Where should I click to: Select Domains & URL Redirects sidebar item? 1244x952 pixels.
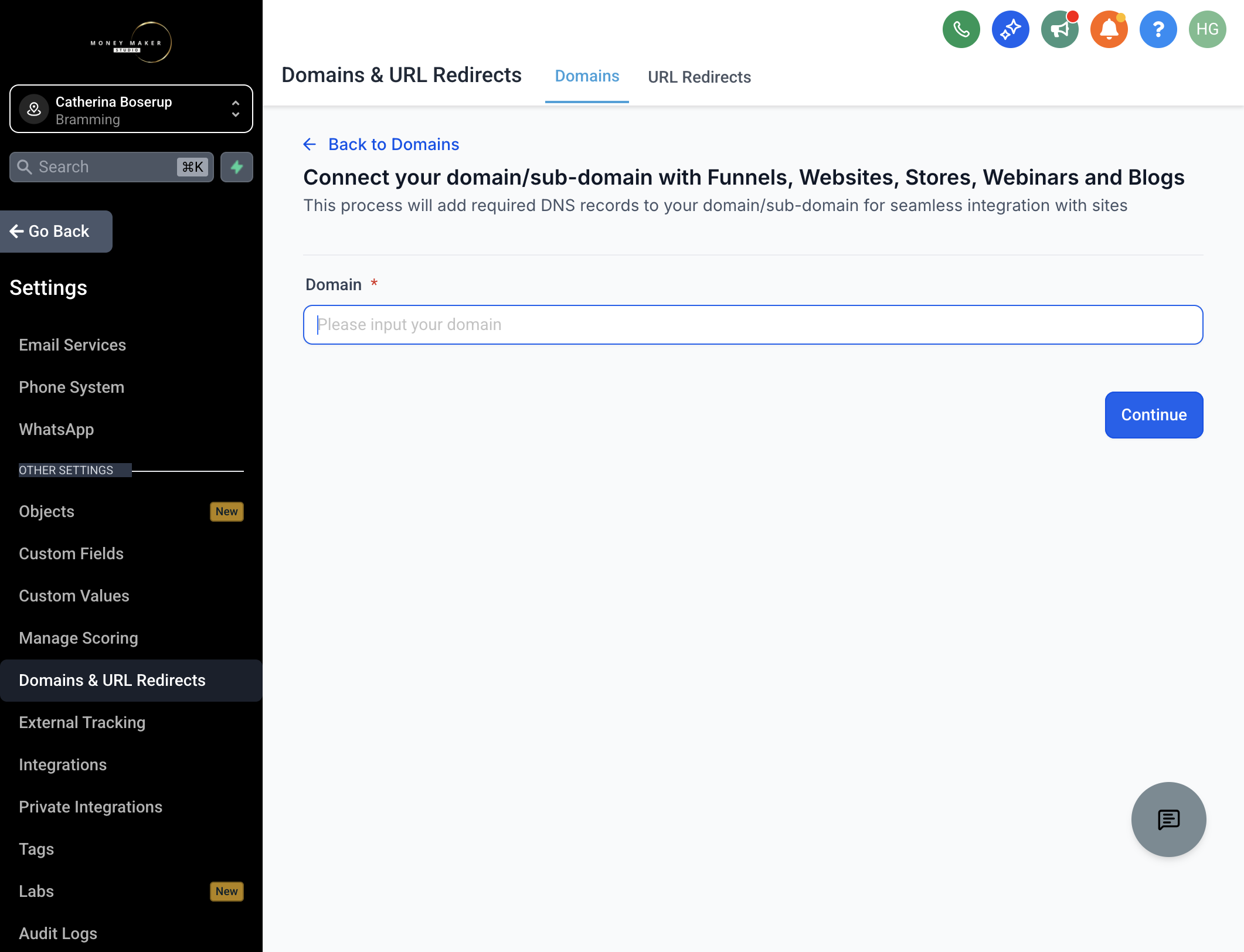131,680
